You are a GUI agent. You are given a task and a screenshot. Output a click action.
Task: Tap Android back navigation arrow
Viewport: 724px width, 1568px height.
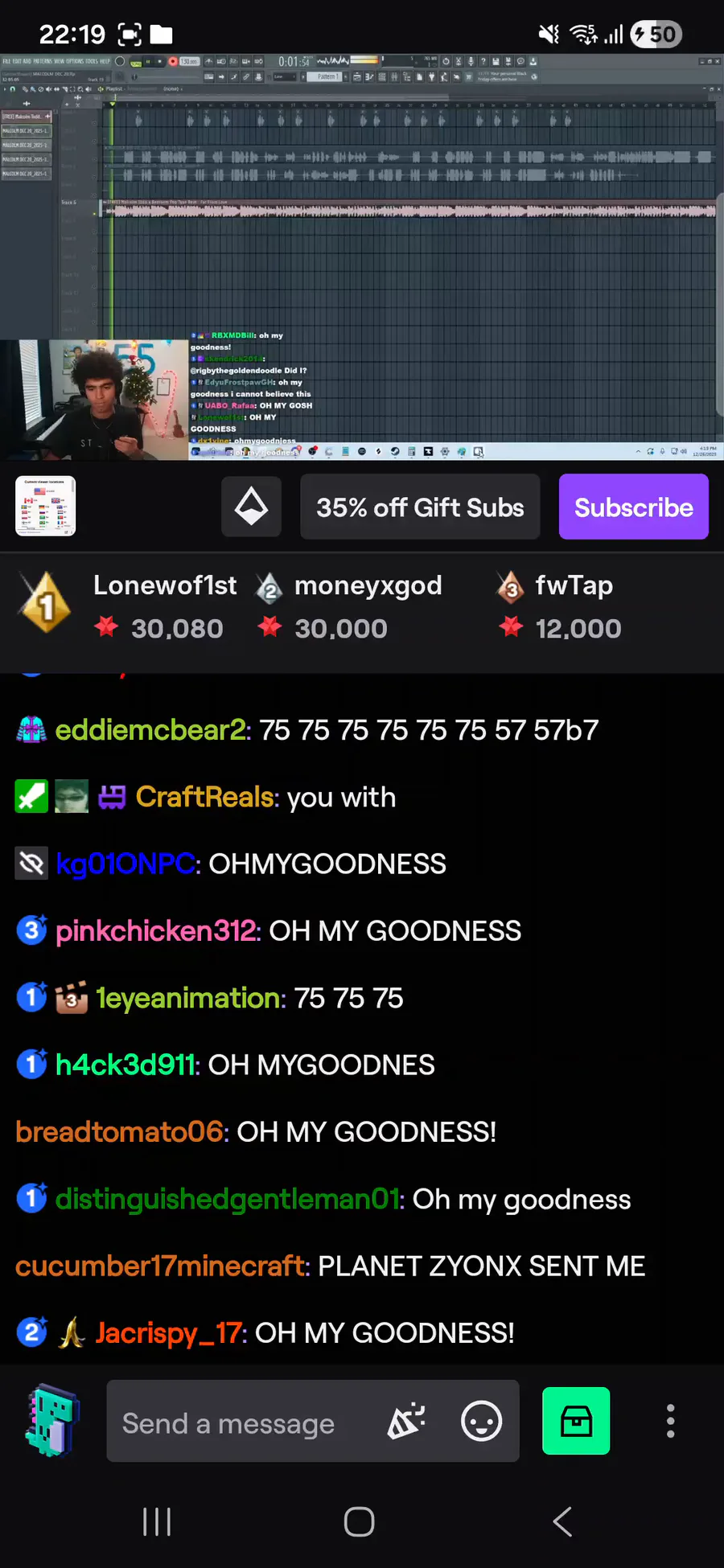coord(562,1521)
